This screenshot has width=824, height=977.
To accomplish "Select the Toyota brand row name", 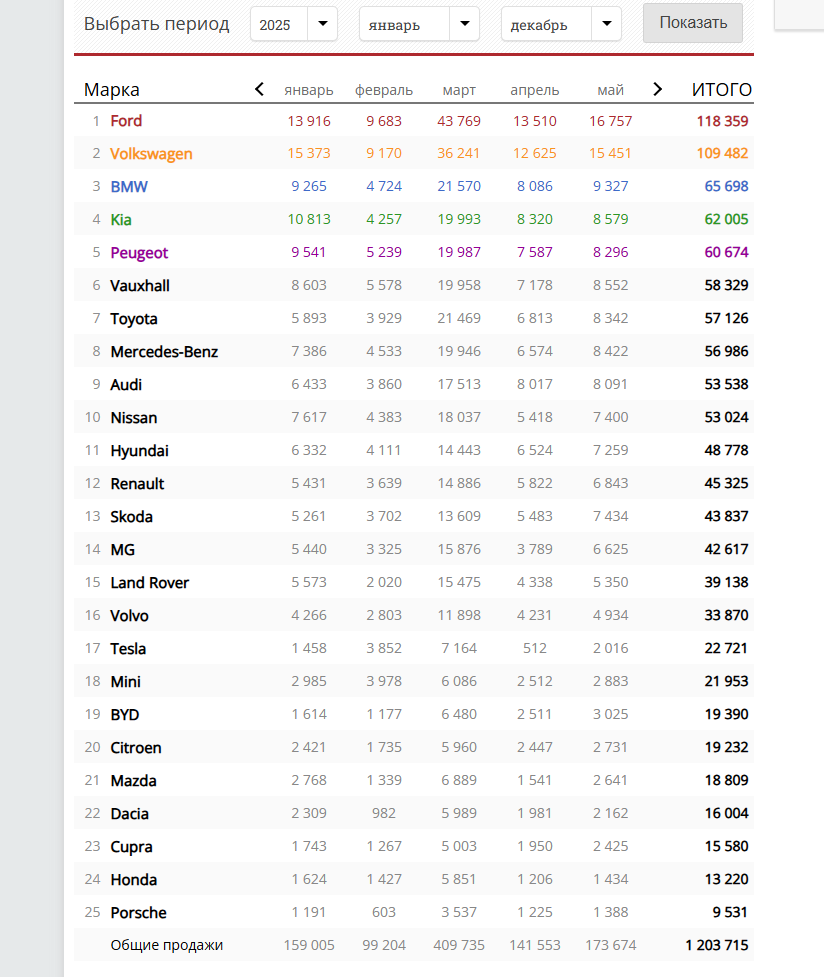I will pyautogui.click(x=133, y=319).
